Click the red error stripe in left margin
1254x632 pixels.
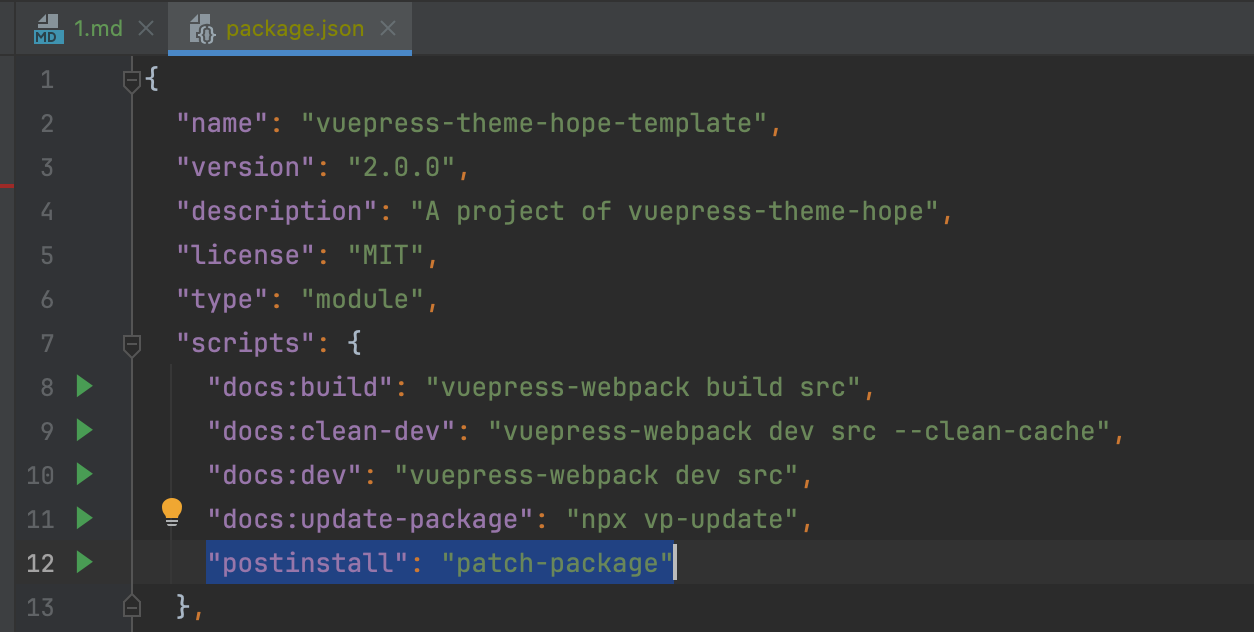point(7,186)
